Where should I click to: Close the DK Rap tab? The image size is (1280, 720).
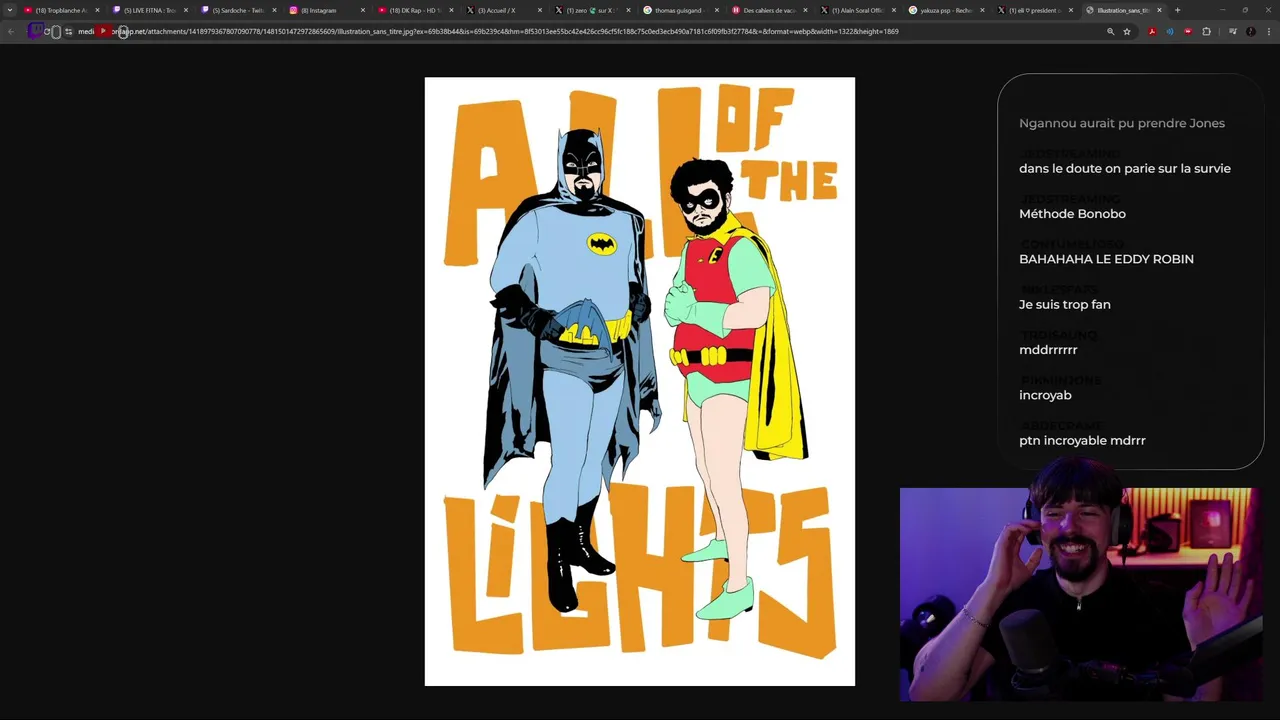(x=451, y=10)
